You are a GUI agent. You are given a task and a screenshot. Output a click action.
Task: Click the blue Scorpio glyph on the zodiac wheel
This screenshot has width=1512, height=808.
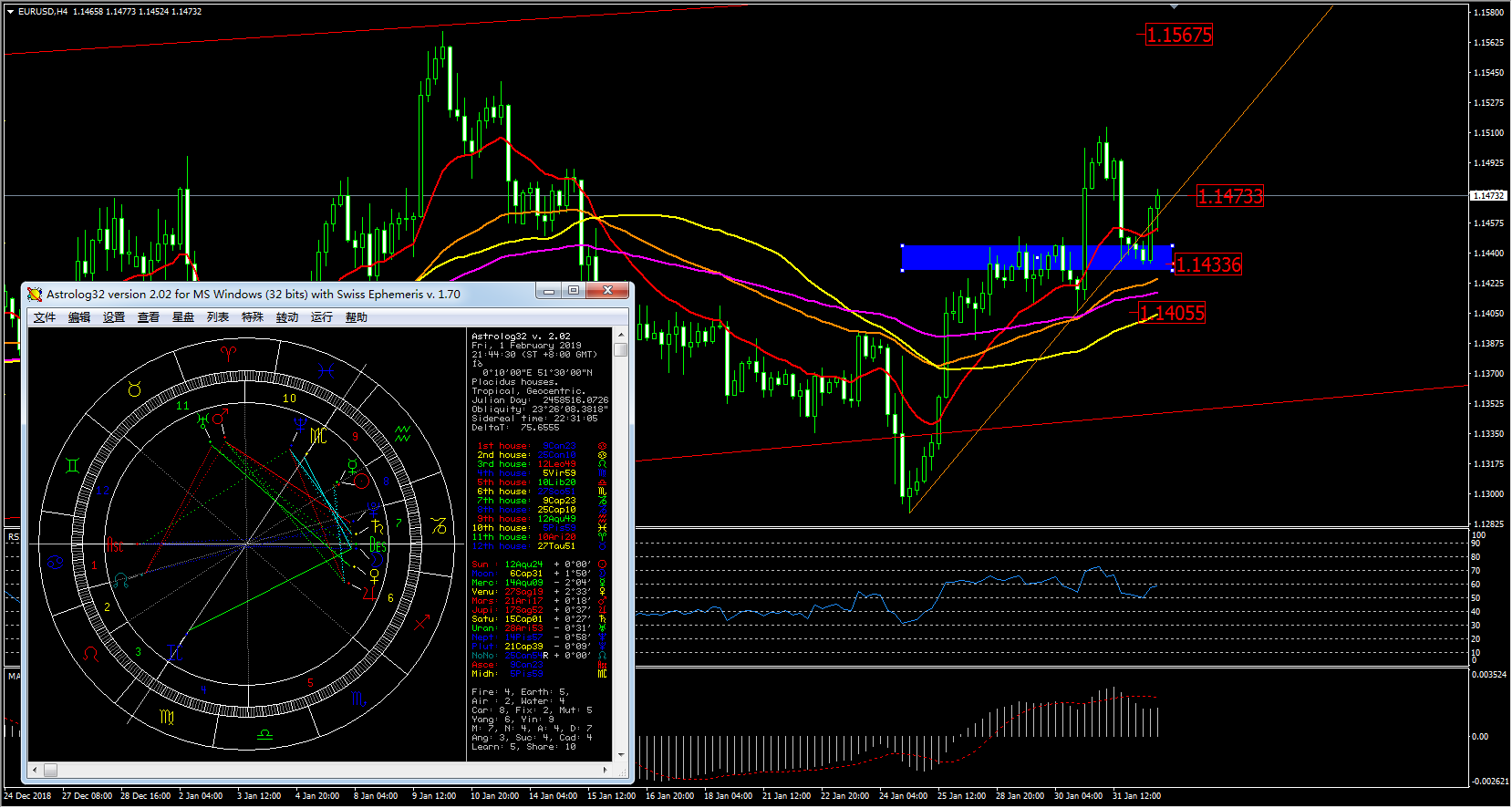tap(359, 700)
